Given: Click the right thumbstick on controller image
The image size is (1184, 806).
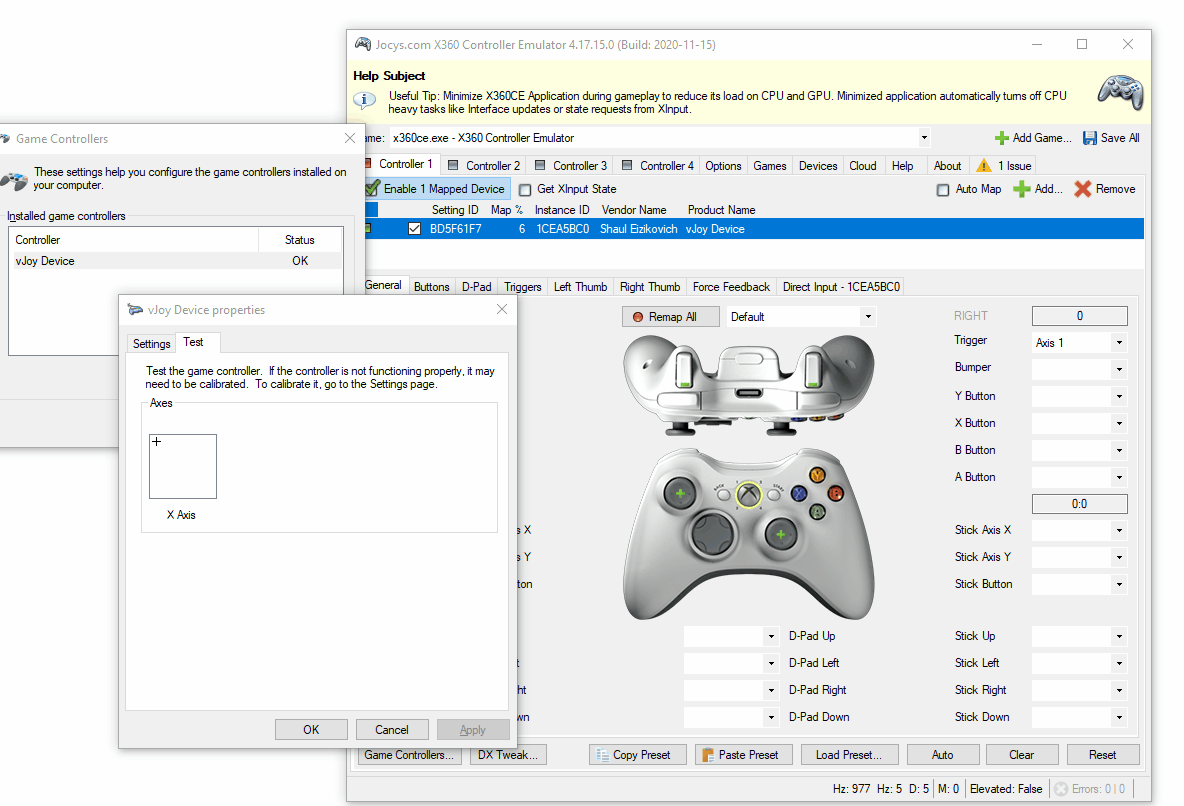Looking at the screenshot, I should point(780,534).
